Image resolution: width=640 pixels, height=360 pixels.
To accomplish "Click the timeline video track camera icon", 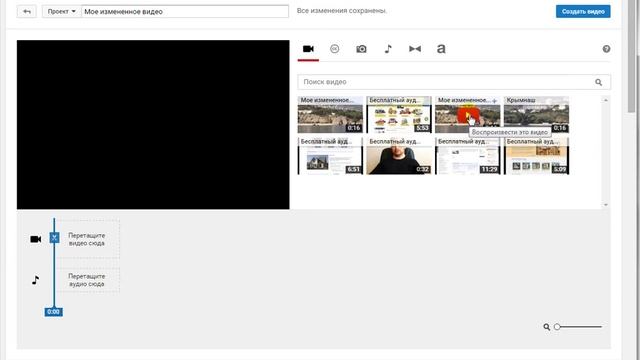I will click(36, 239).
